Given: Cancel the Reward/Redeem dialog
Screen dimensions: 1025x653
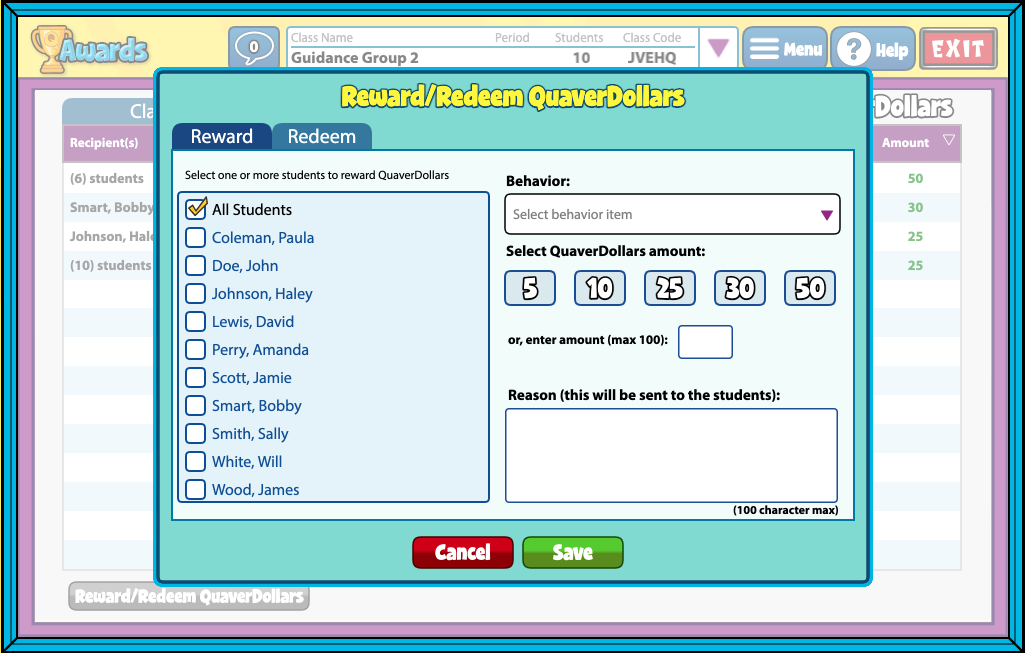Looking at the screenshot, I should 463,552.
